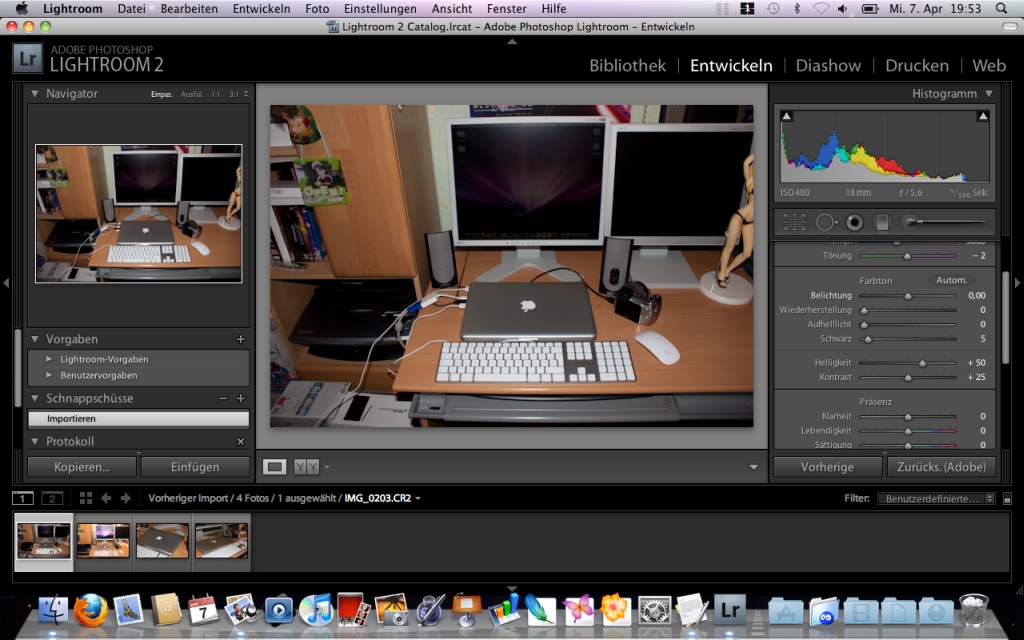
Task: Go back with left arrow
Action: click(x=106, y=498)
